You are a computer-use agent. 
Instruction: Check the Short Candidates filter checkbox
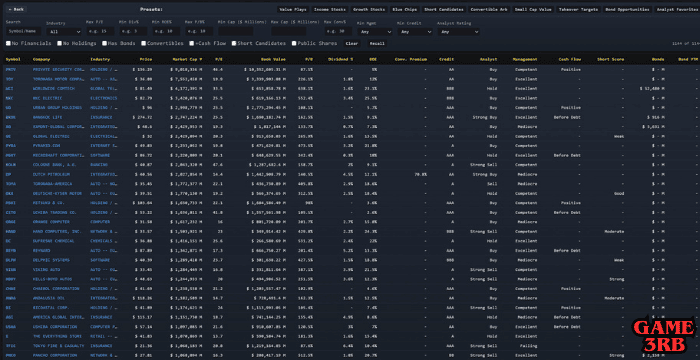pyautogui.click(x=234, y=43)
